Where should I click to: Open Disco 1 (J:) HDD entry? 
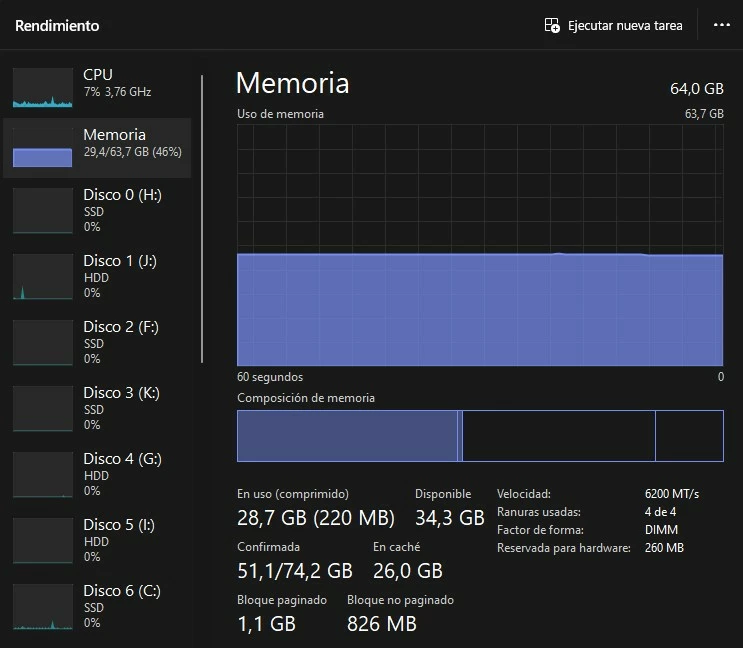point(97,276)
